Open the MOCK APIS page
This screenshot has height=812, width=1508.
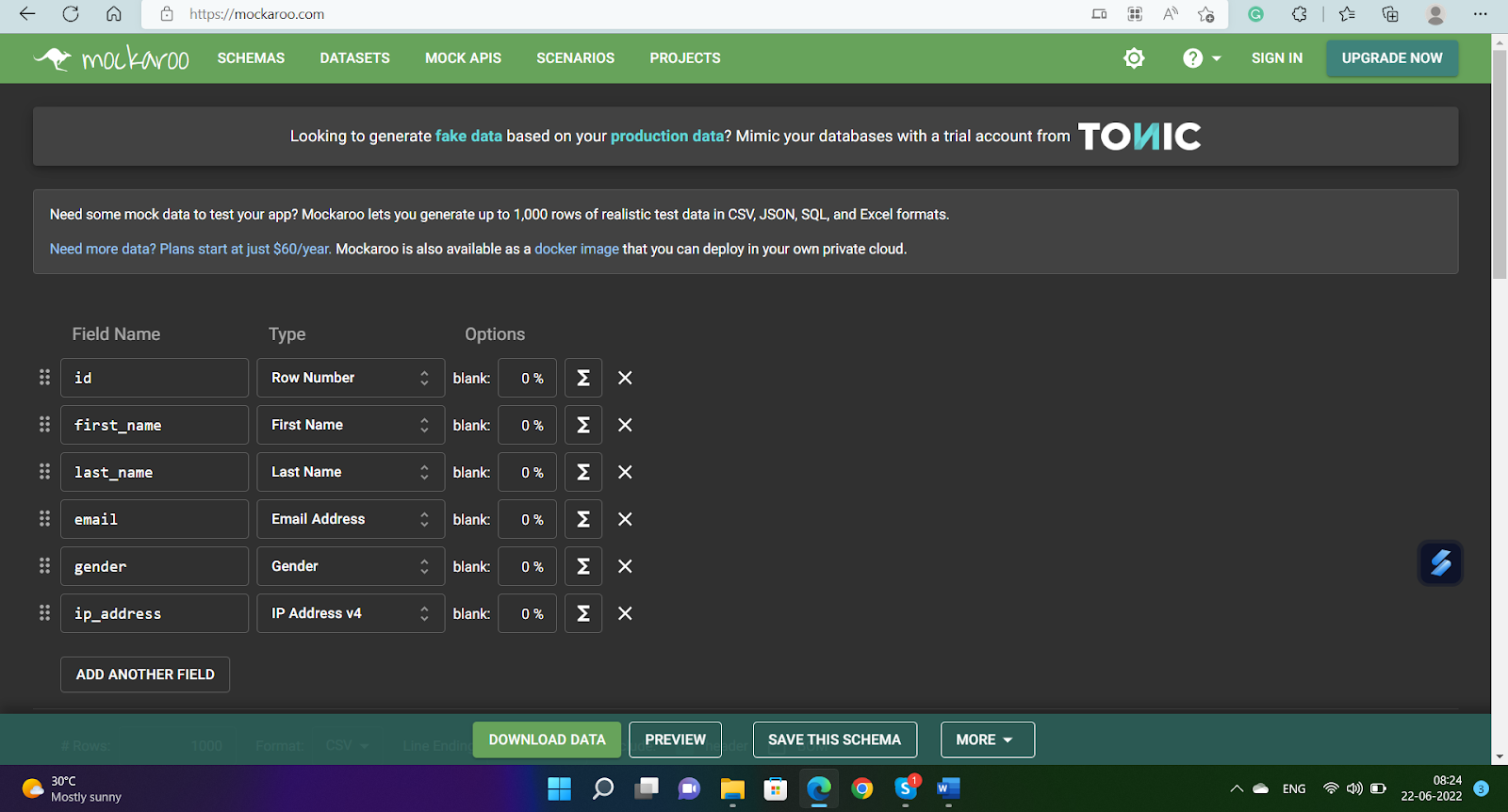click(x=463, y=58)
